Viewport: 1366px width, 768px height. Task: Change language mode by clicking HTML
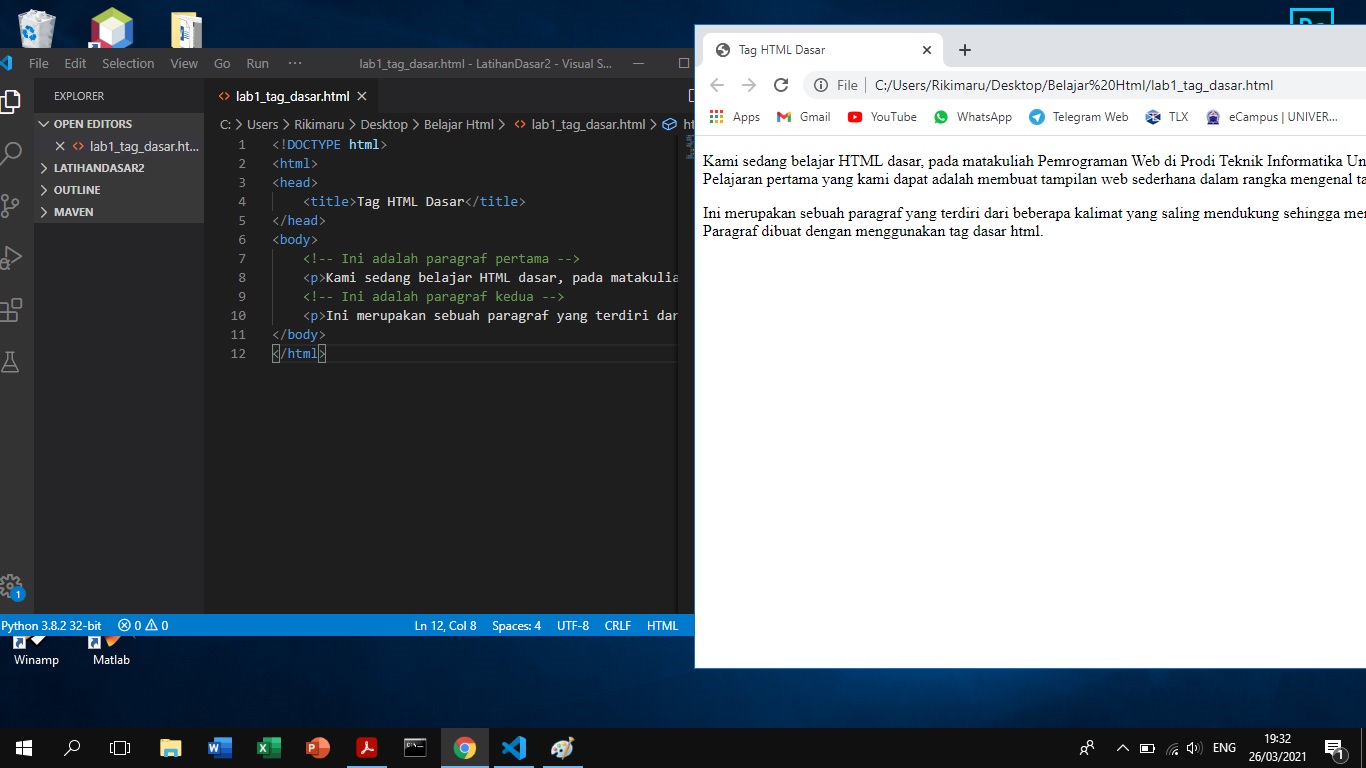662,625
